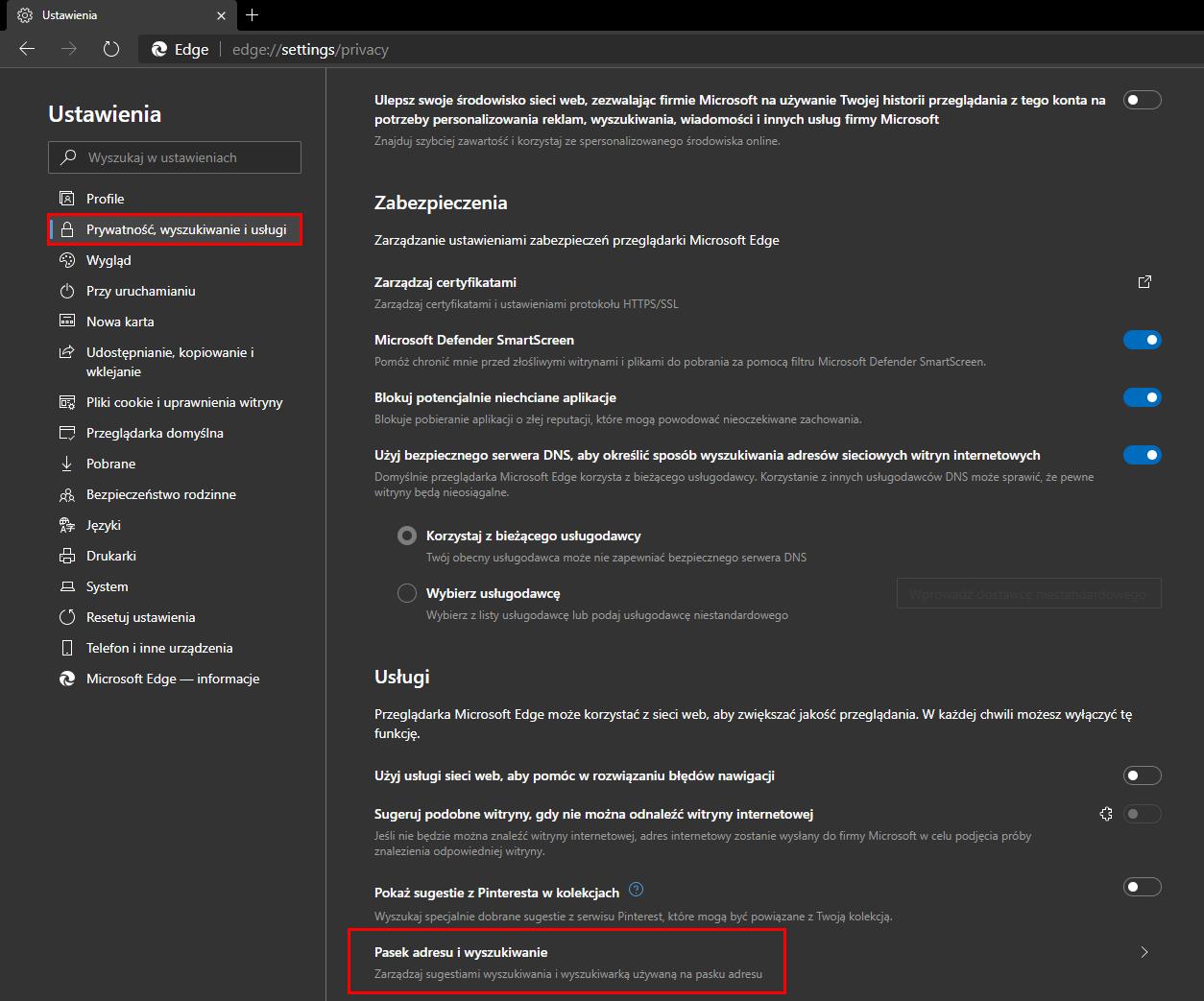Click the Edge icon for informacje
Image resolution: width=1204 pixels, height=1001 pixels.
coord(67,679)
